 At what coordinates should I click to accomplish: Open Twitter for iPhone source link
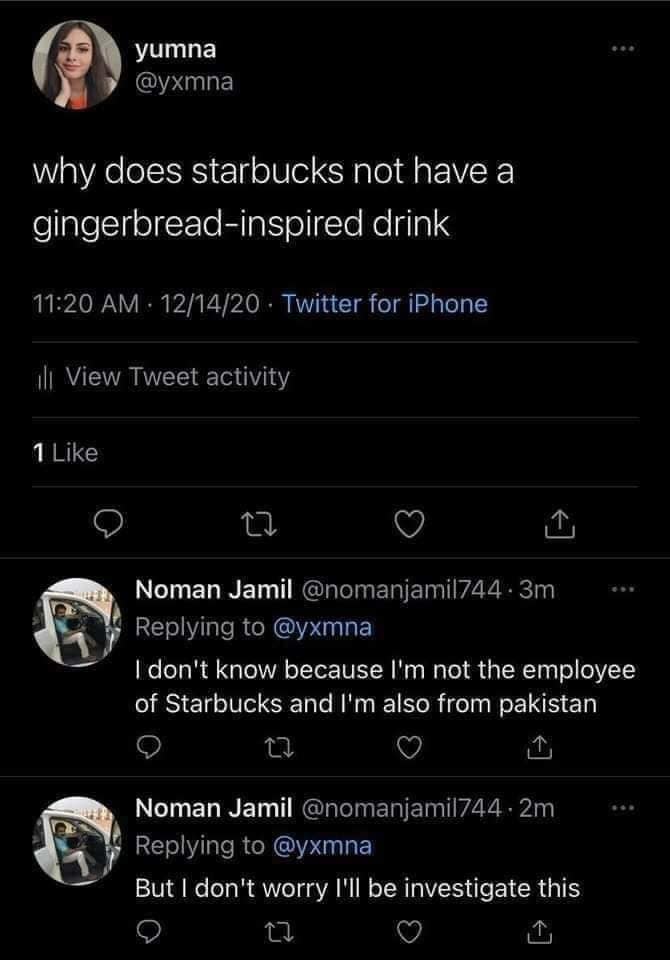click(385, 303)
